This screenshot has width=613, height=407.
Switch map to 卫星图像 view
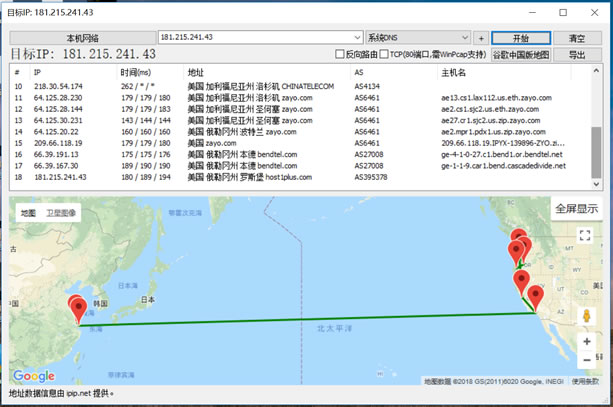pyautogui.click(x=62, y=213)
